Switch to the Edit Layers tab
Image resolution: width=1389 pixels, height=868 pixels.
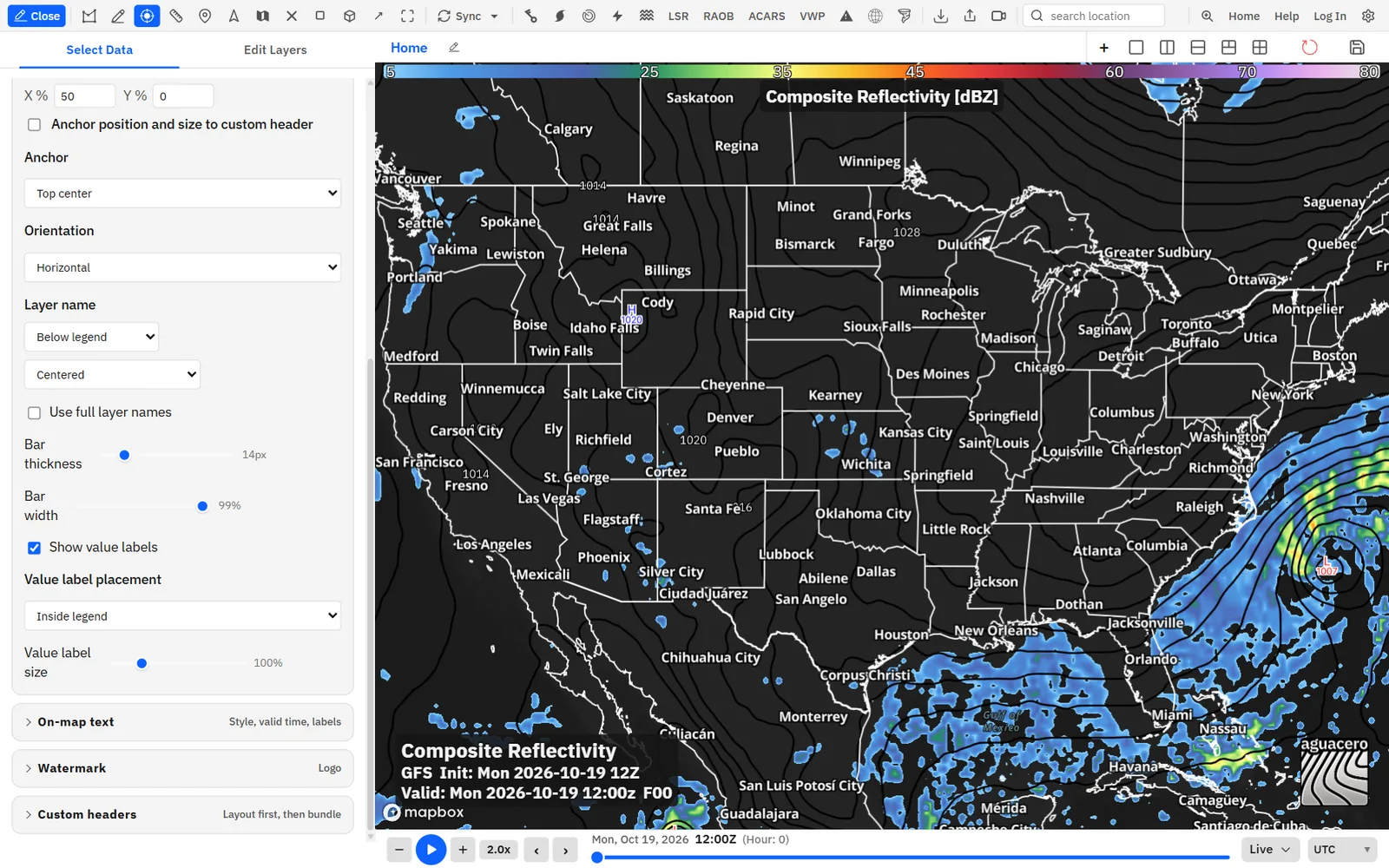(275, 49)
